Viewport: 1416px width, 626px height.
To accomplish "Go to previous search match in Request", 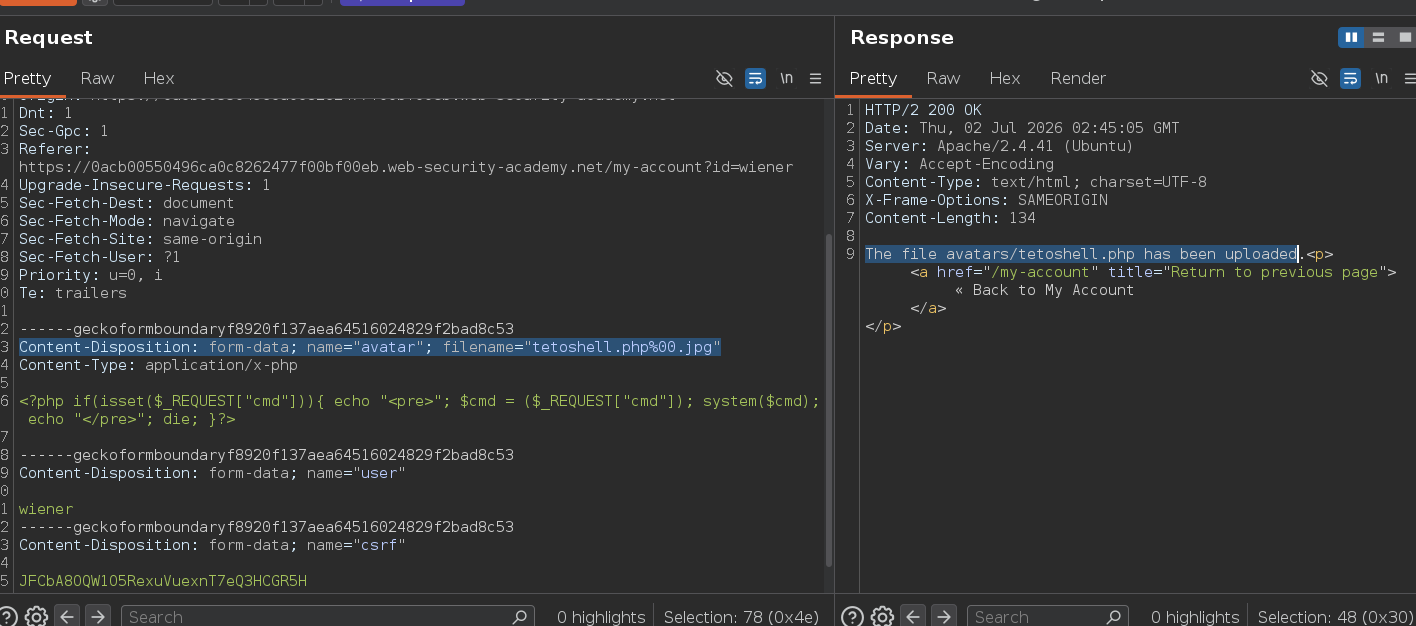I will pos(67,616).
